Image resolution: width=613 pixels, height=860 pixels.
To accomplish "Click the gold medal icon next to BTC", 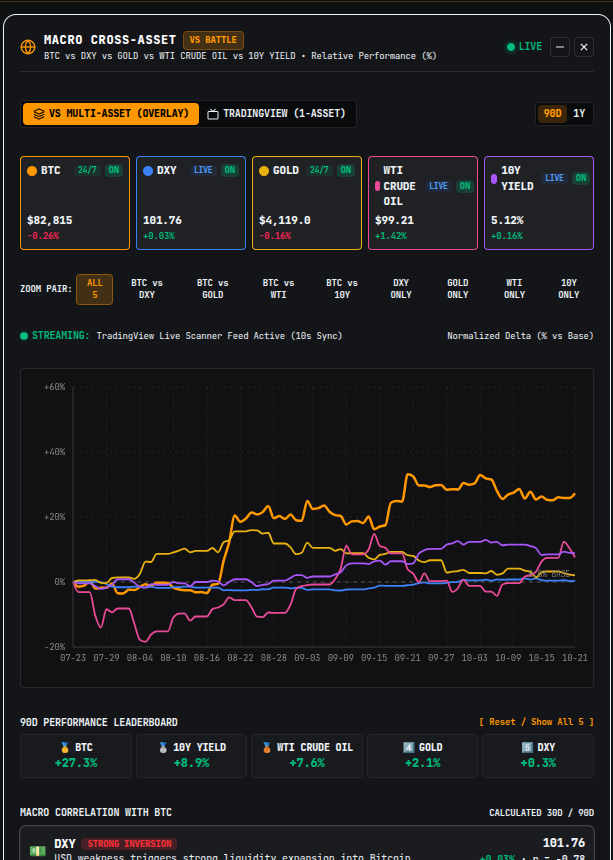I will tap(65, 748).
